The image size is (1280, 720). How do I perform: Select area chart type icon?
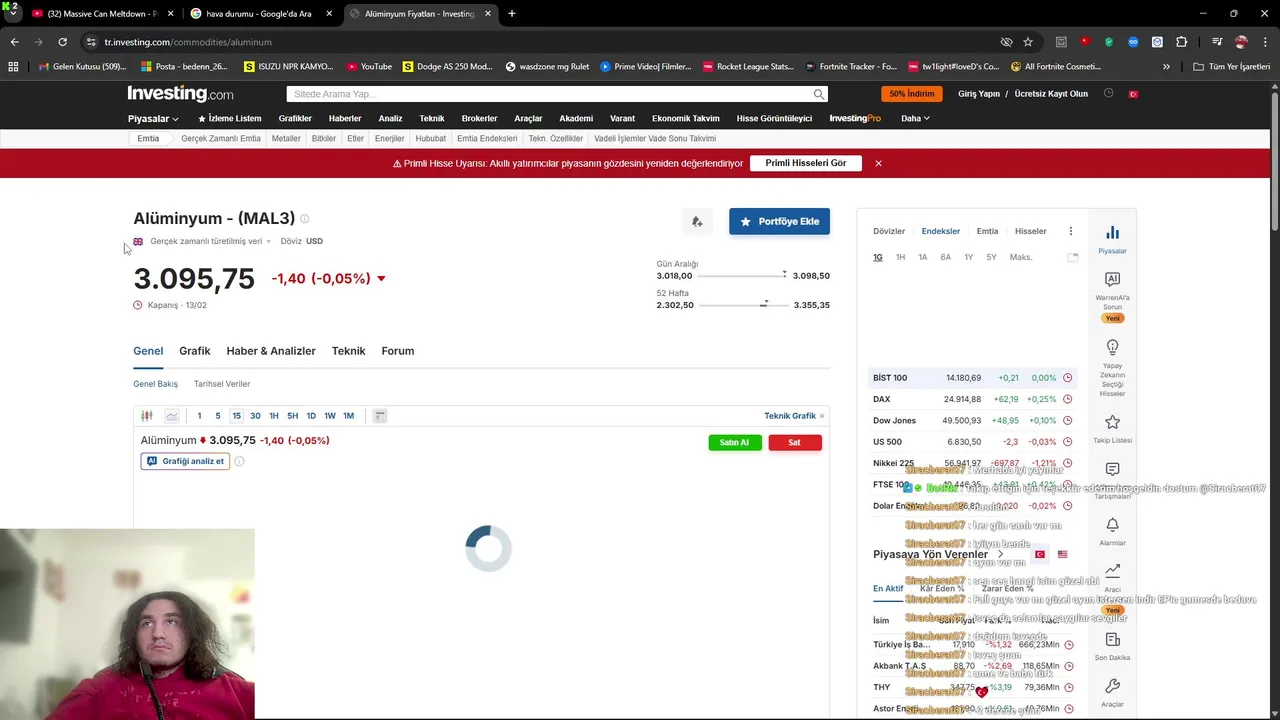[172, 416]
